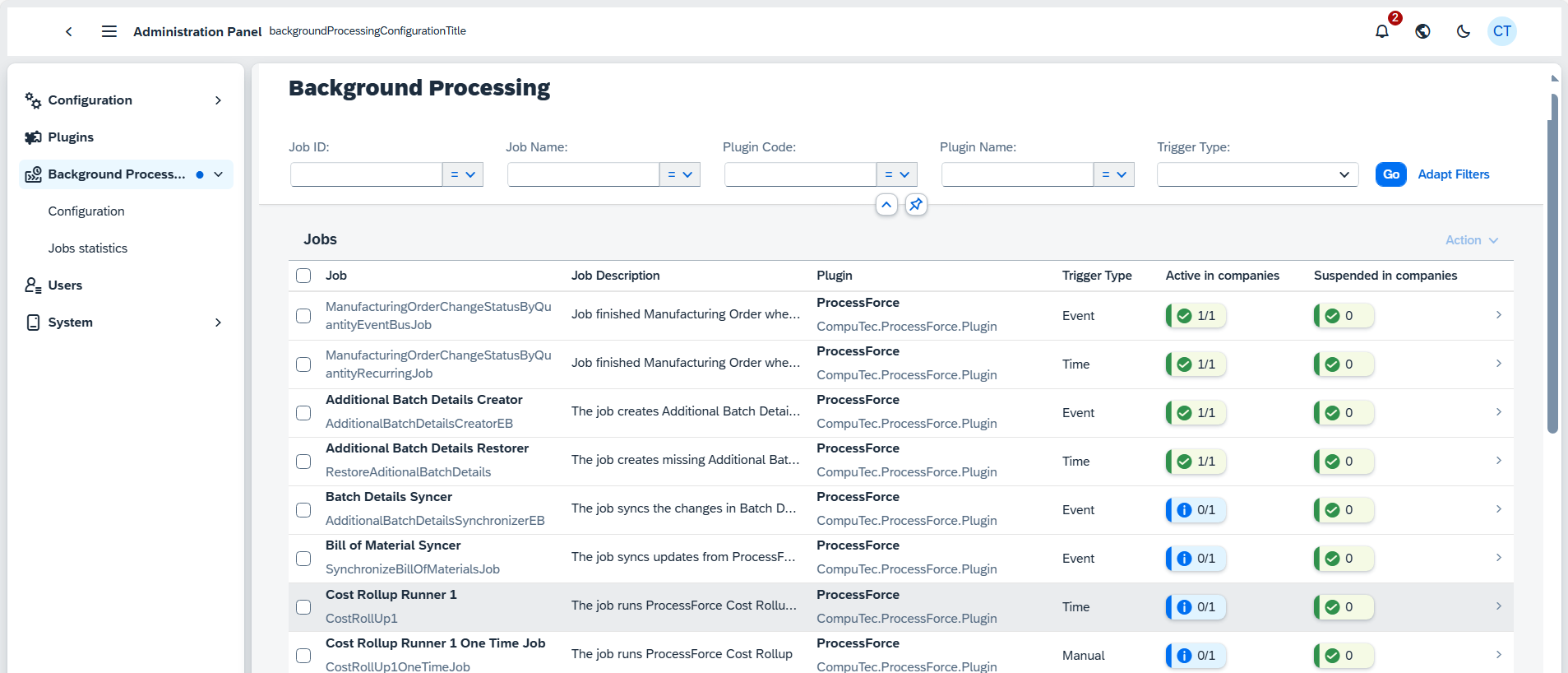Image resolution: width=1568 pixels, height=673 pixels.
Task: Toggle dark mode moon icon
Action: (x=1463, y=31)
